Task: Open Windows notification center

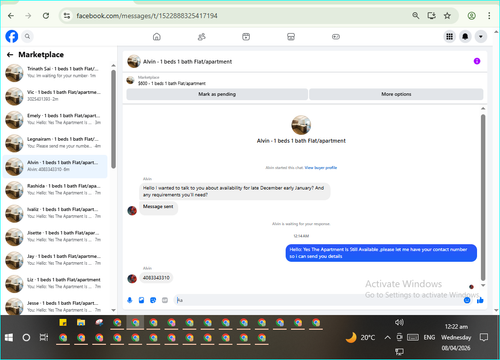Action: click(x=484, y=337)
